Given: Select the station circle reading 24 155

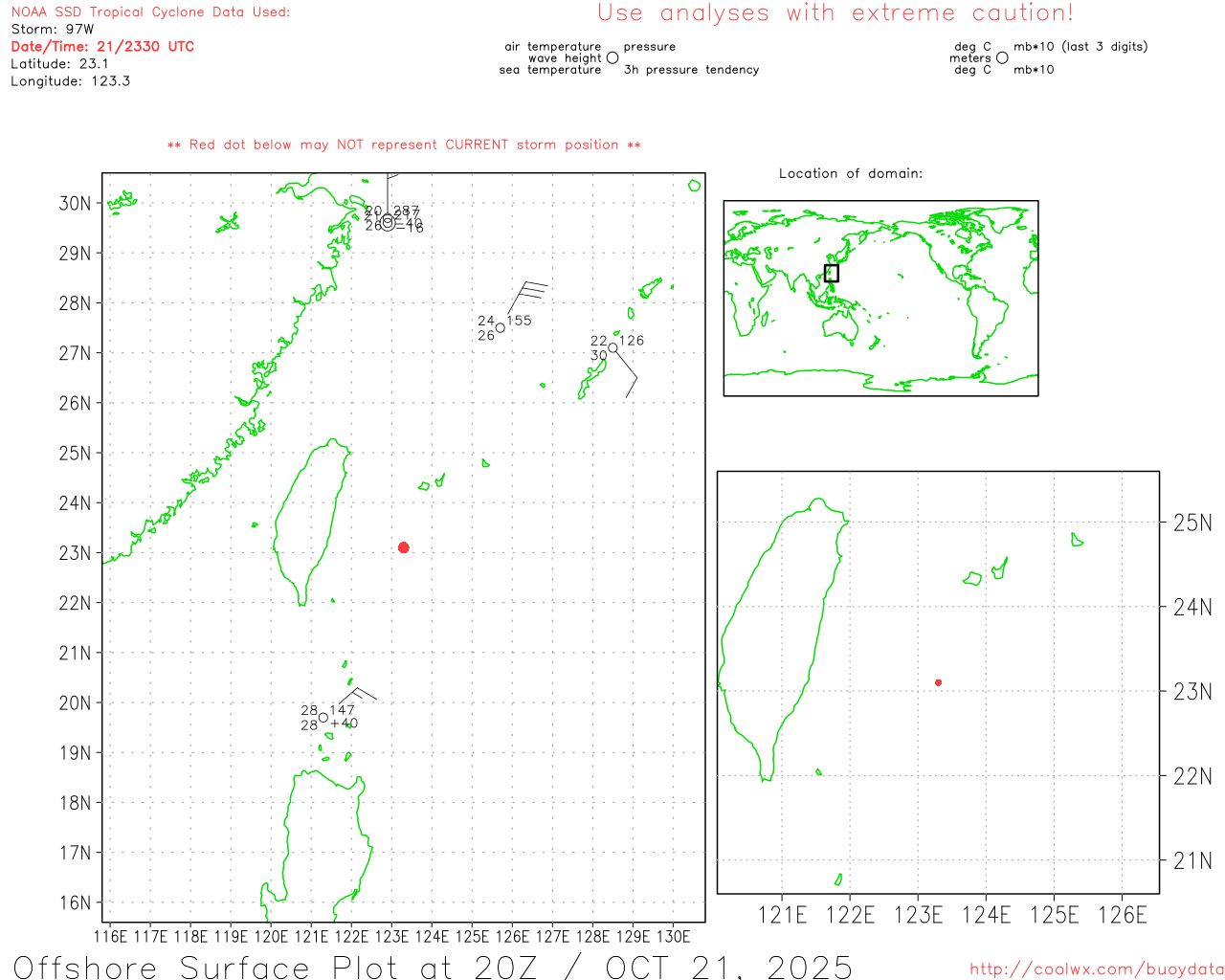Looking at the screenshot, I should [500, 328].
